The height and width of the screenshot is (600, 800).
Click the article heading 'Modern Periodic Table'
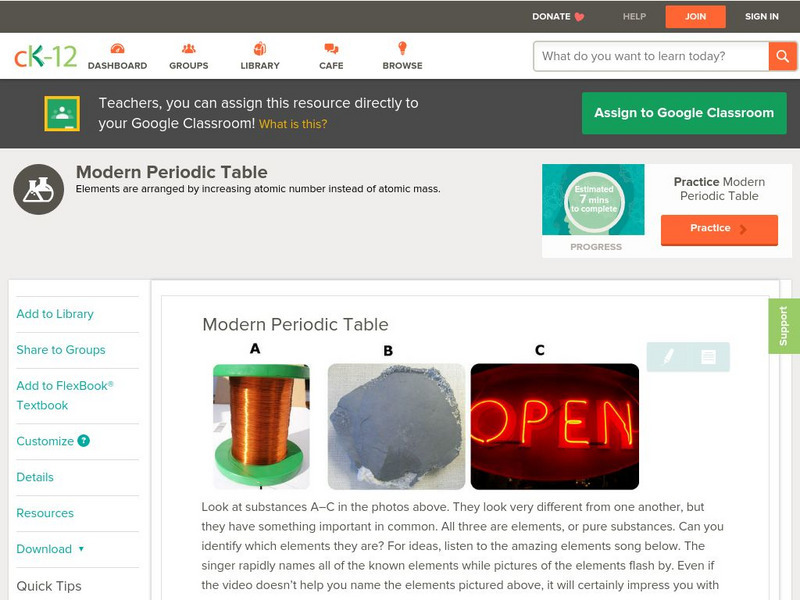pyautogui.click(x=295, y=324)
